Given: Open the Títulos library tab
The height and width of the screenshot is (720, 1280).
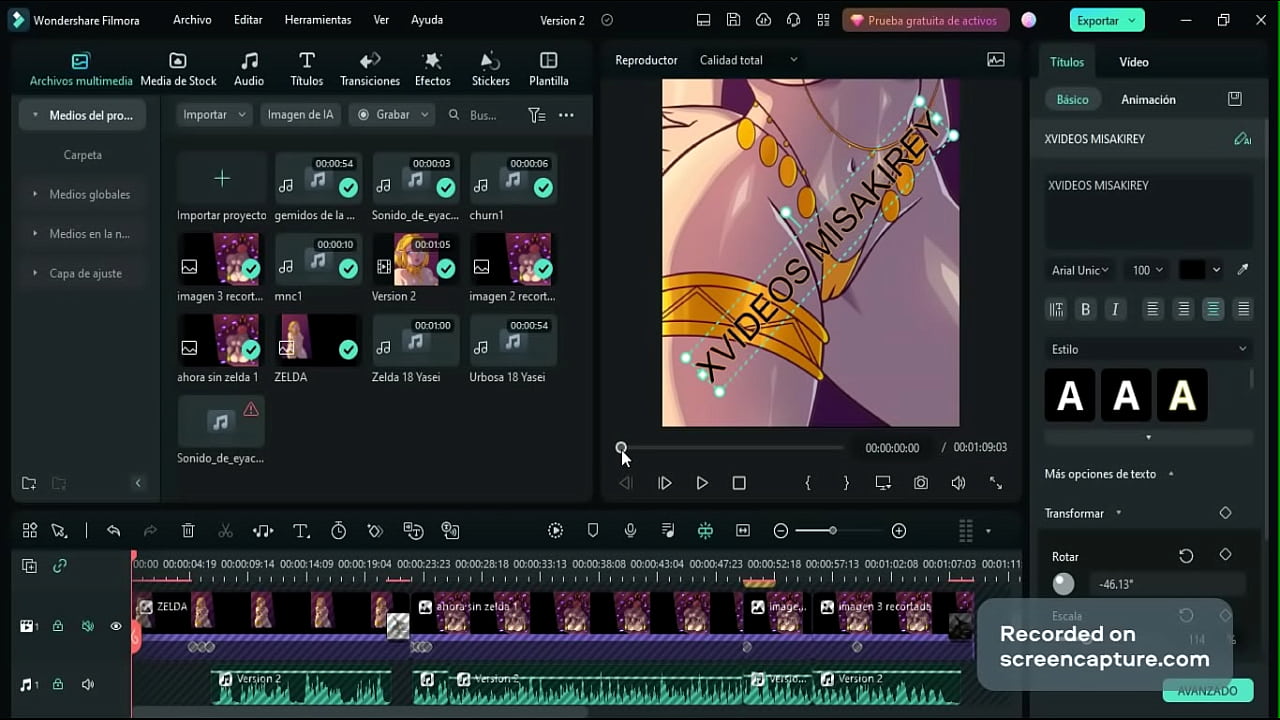Looking at the screenshot, I should pyautogui.click(x=307, y=69).
